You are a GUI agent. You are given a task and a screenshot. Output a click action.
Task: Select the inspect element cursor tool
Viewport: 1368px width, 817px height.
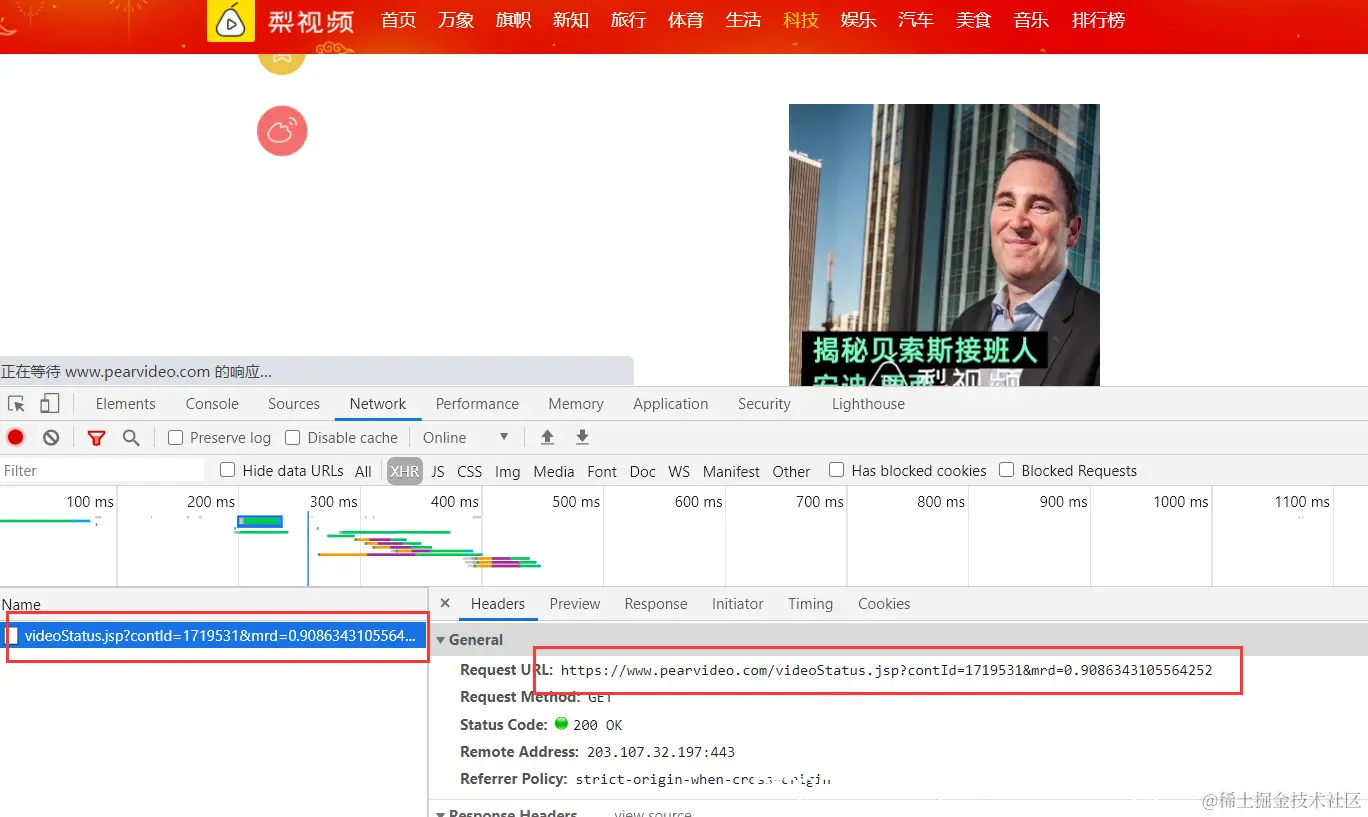(x=16, y=403)
